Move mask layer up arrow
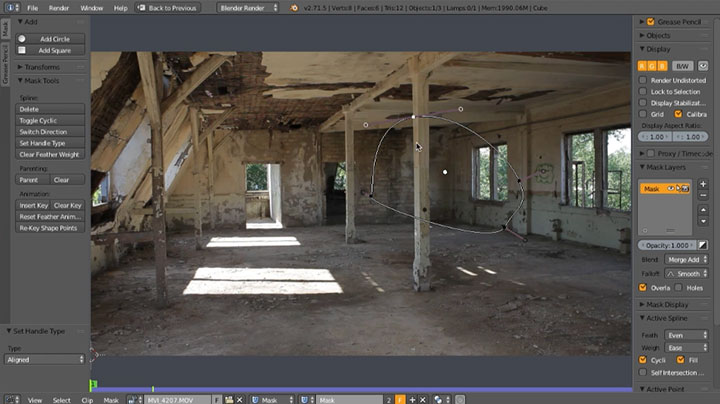720x404 pixels. tap(703, 209)
